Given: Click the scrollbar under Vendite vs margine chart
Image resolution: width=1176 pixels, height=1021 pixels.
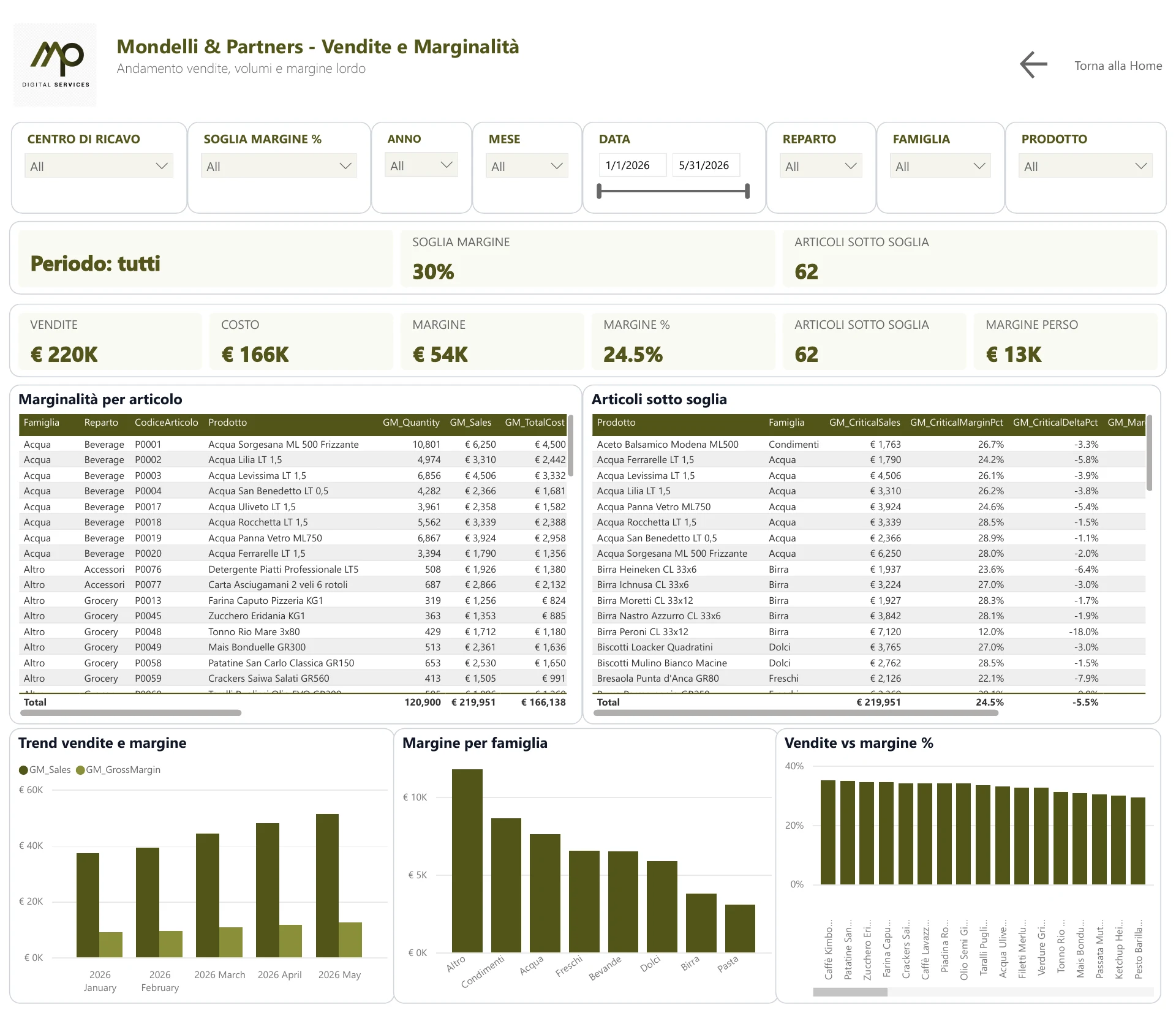Looking at the screenshot, I should [850, 992].
